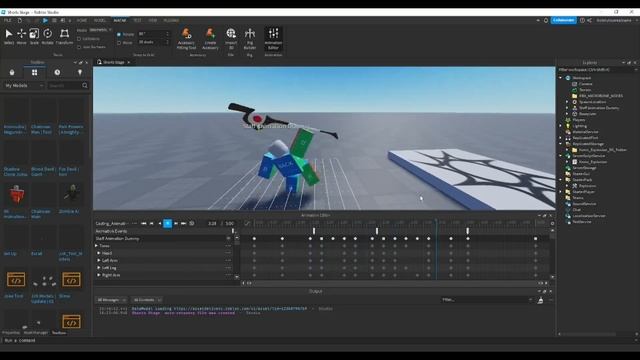Switch to the TEST ribbon tab
The image size is (640, 360).
[x=137, y=20]
